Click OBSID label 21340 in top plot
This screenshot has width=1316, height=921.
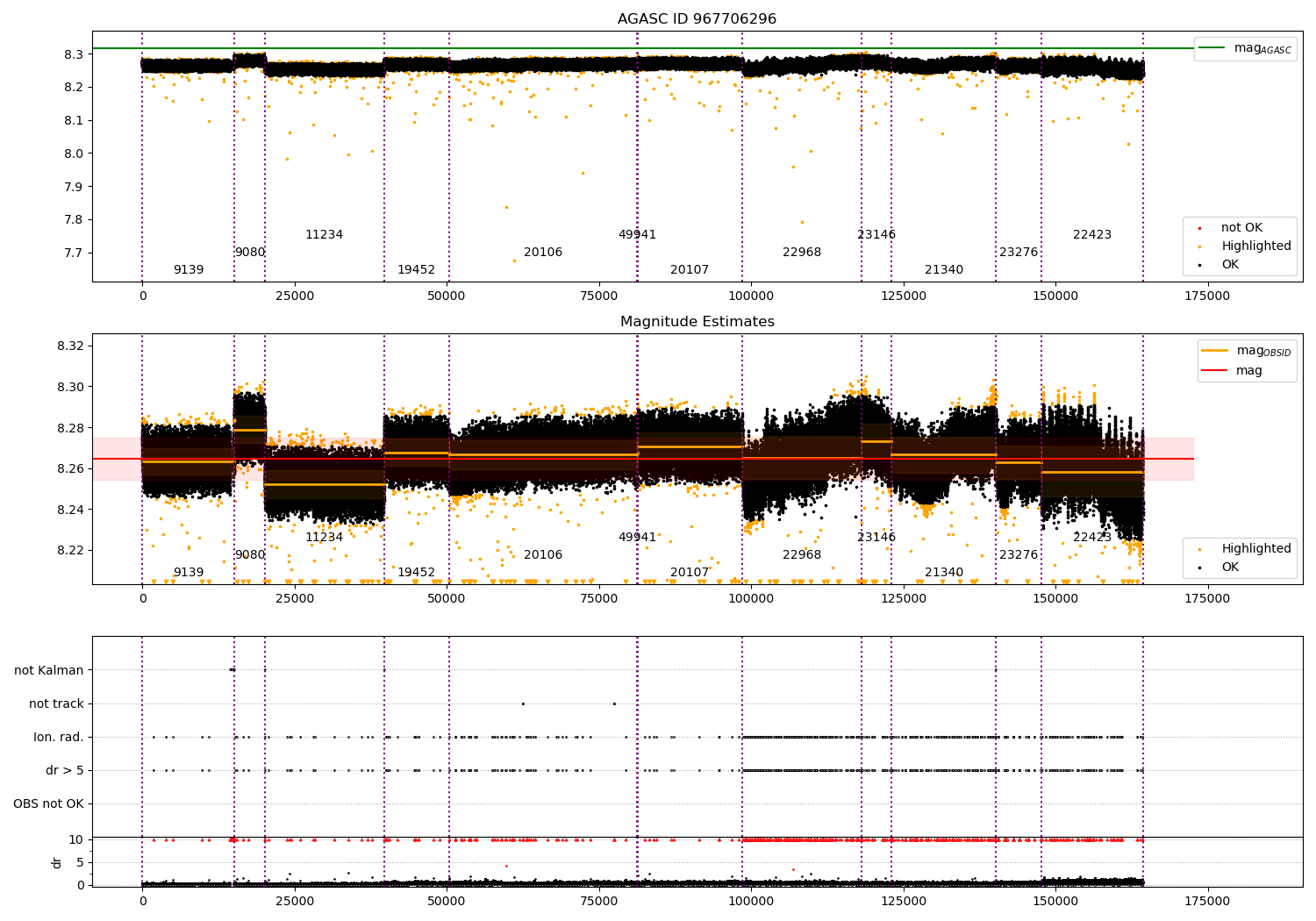tap(944, 270)
